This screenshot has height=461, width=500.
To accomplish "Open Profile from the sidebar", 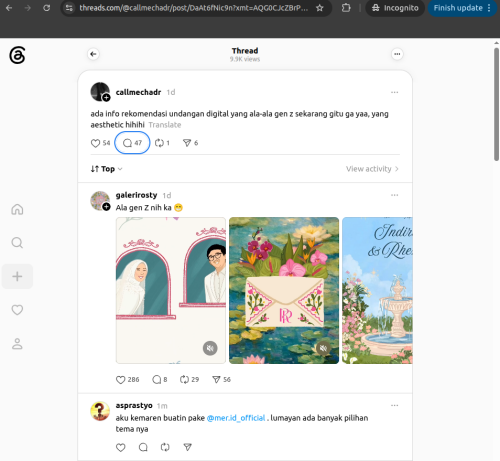I will [x=17, y=344].
